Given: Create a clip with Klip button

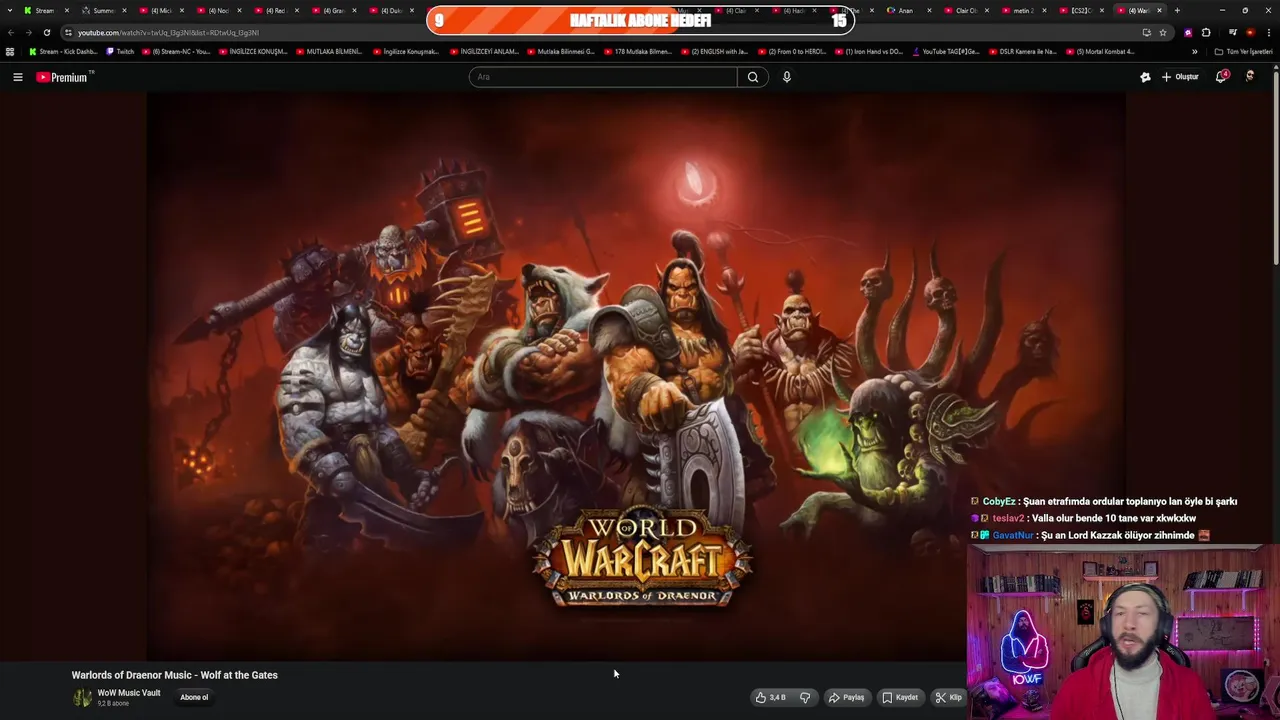Looking at the screenshot, I should pos(948,697).
